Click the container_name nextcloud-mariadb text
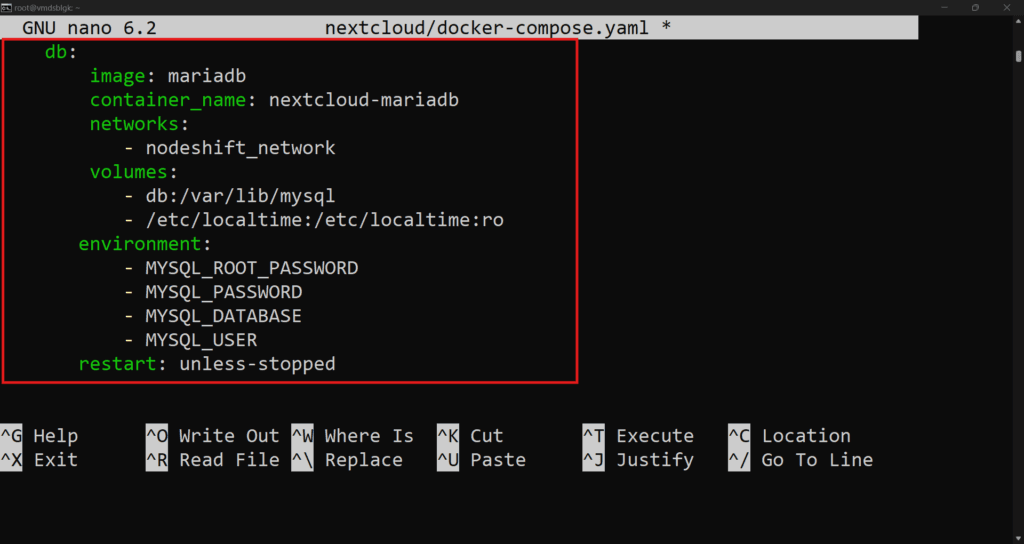The image size is (1024, 544). tap(274, 100)
